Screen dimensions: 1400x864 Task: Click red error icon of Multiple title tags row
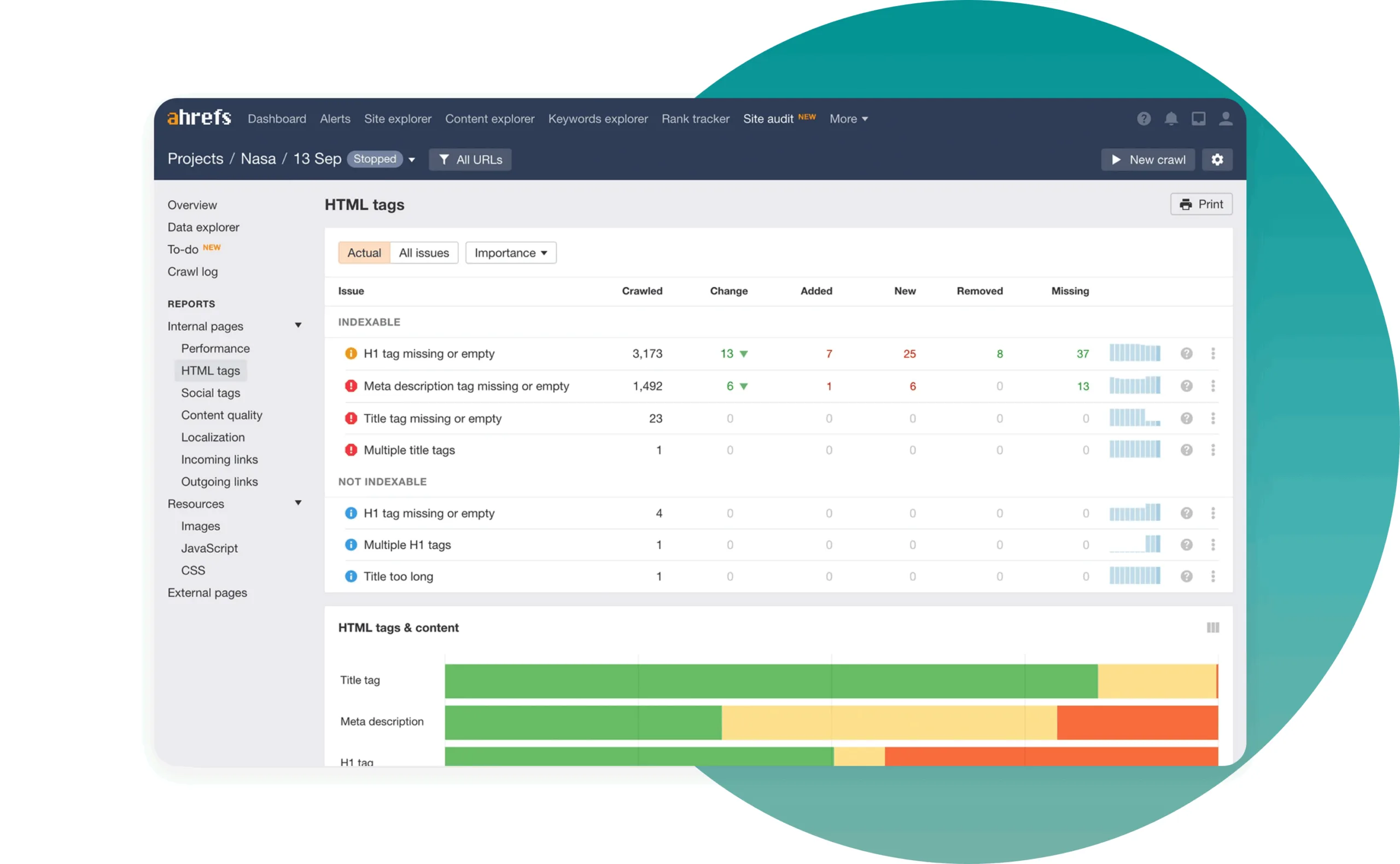[x=351, y=450]
